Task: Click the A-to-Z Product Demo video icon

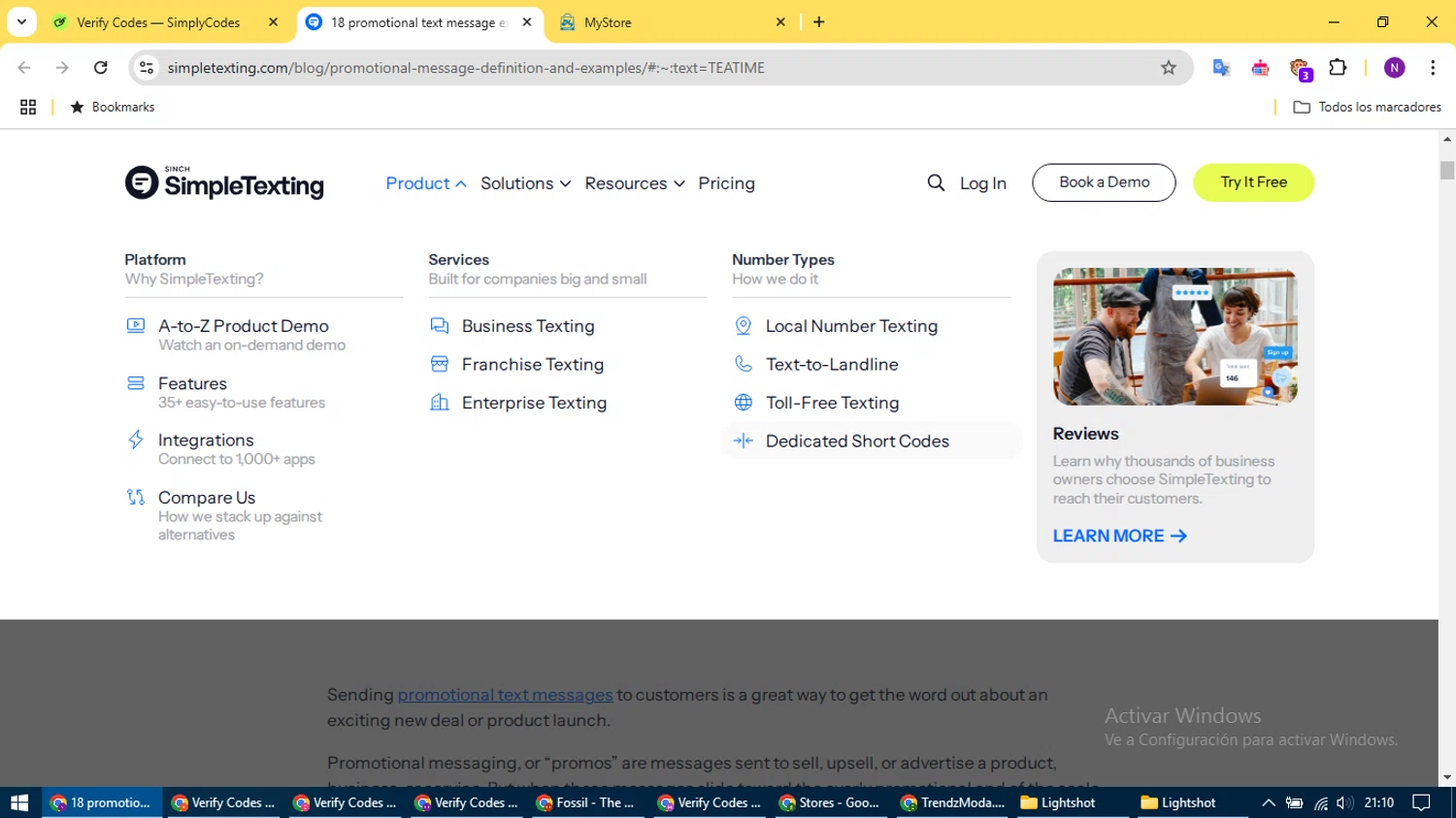Action: click(x=136, y=325)
